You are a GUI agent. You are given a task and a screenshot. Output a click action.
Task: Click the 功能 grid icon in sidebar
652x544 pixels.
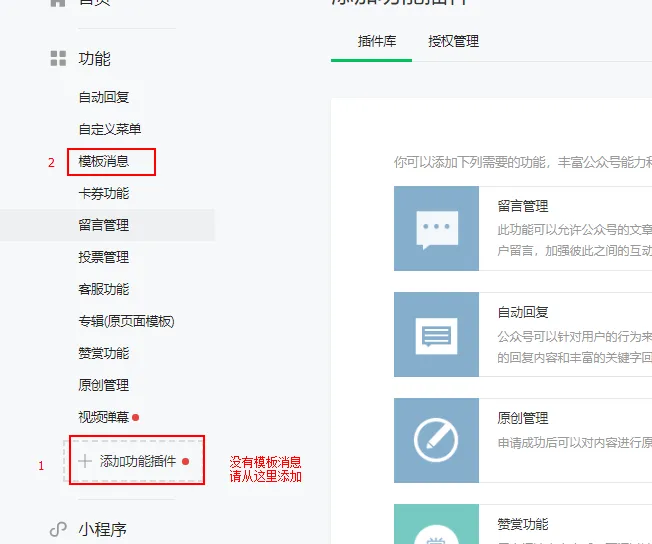click(58, 59)
